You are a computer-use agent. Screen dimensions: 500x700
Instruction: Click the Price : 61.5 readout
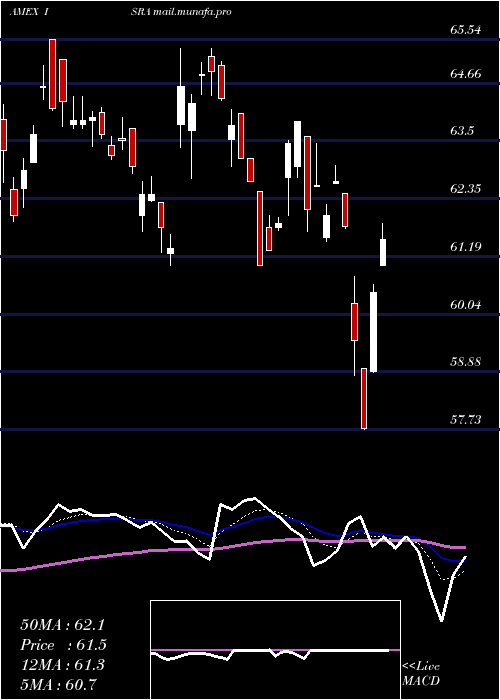point(63,645)
